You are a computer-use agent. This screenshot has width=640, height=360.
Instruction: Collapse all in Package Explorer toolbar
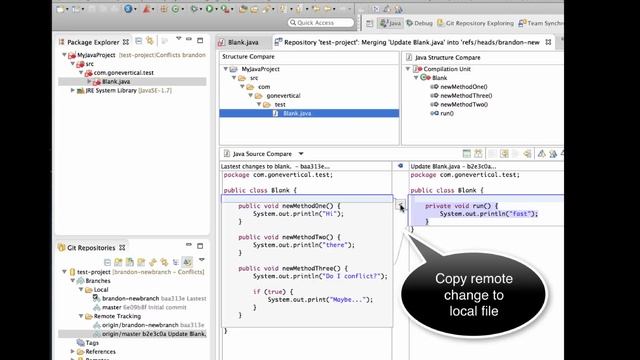(x=139, y=41)
